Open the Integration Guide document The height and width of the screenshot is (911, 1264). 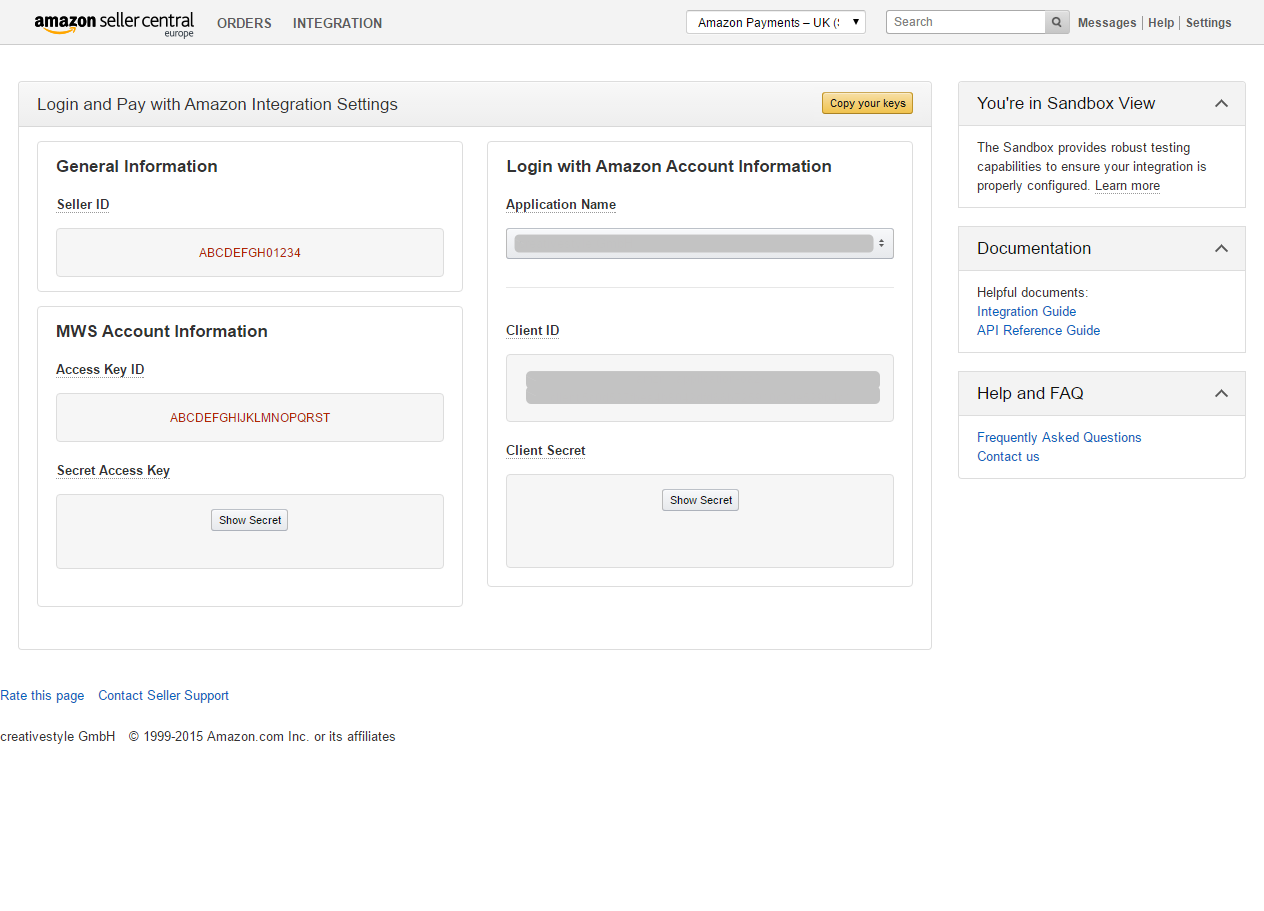[1026, 312]
